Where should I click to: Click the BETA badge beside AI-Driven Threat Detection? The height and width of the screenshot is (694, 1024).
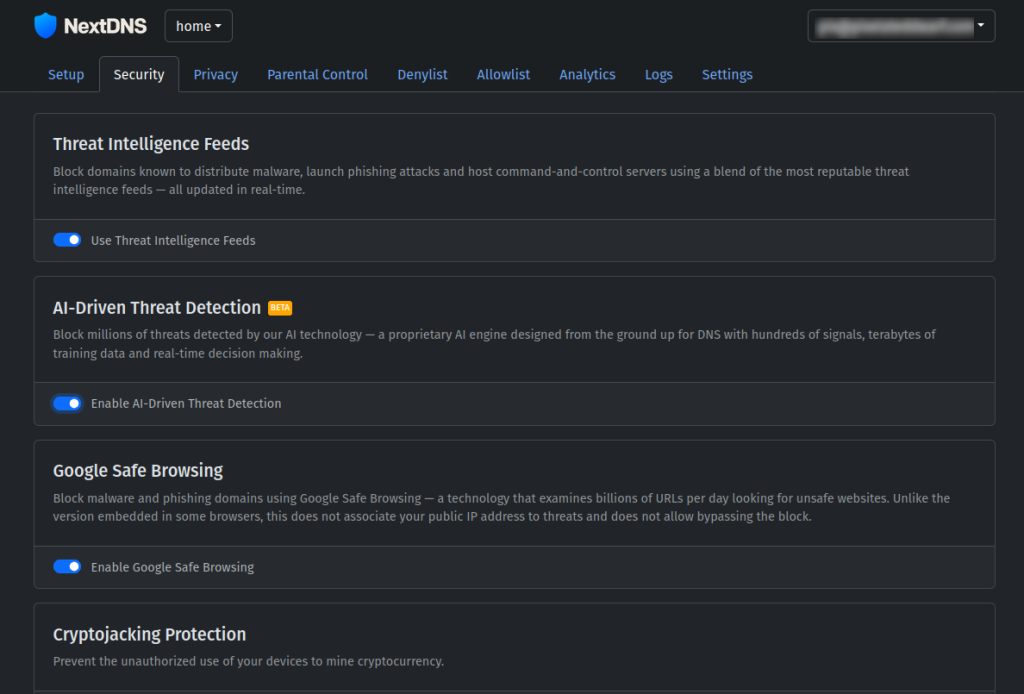pyautogui.click(x=280, y=308)
